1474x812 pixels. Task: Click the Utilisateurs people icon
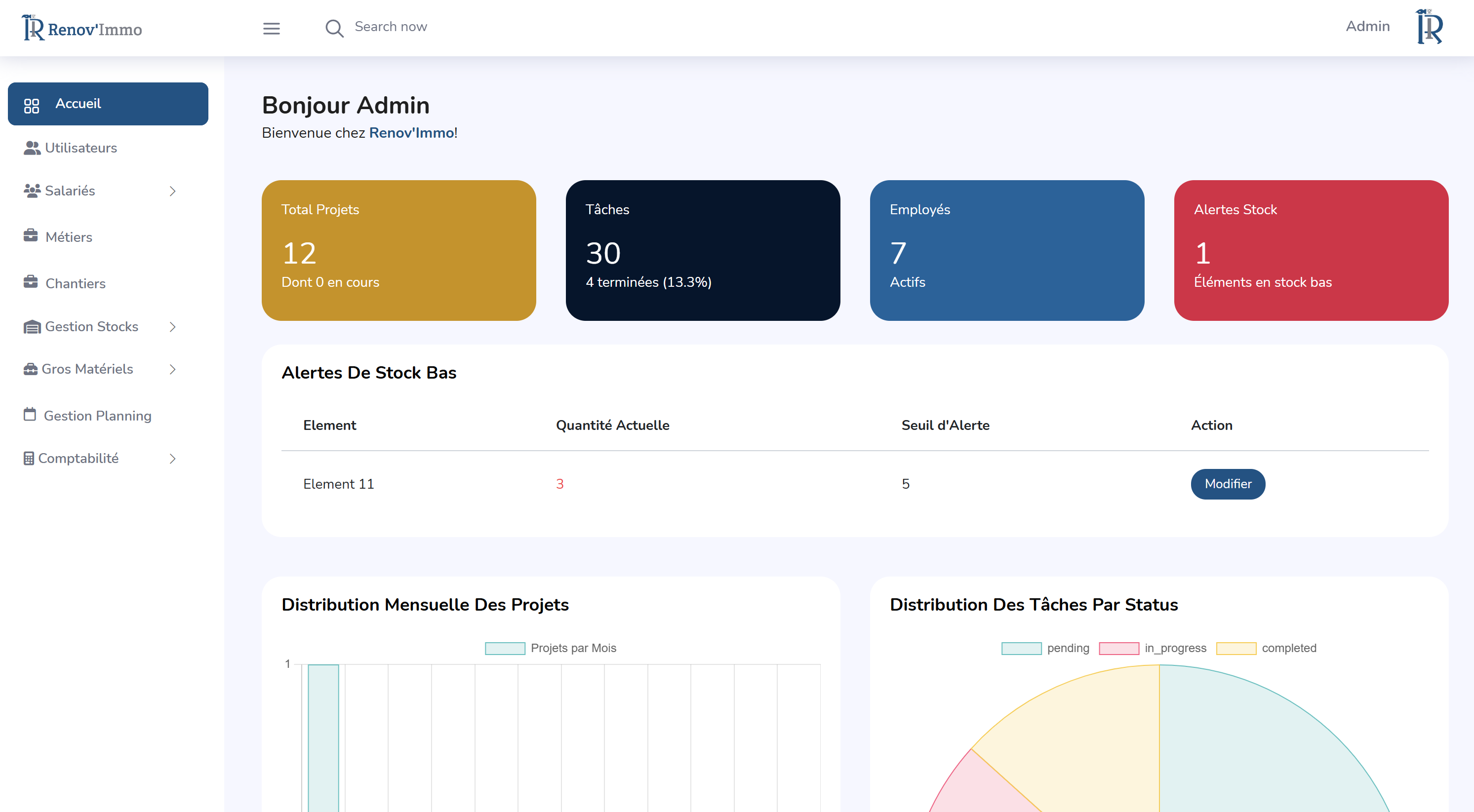coord(32,148)
